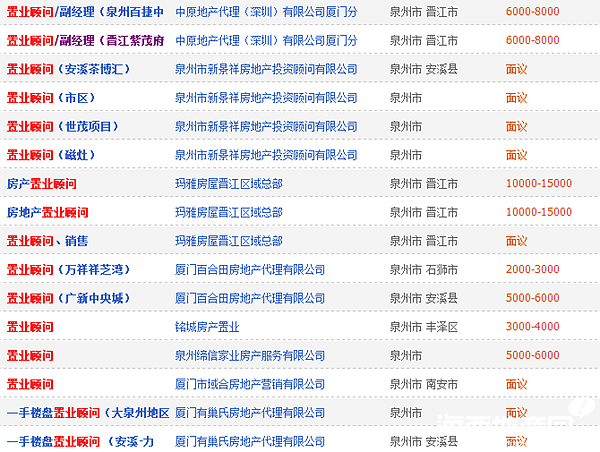Open 泉州市新景祥 company in 市区 row
This screenshot has height=452, width=600.
(266, 98)
